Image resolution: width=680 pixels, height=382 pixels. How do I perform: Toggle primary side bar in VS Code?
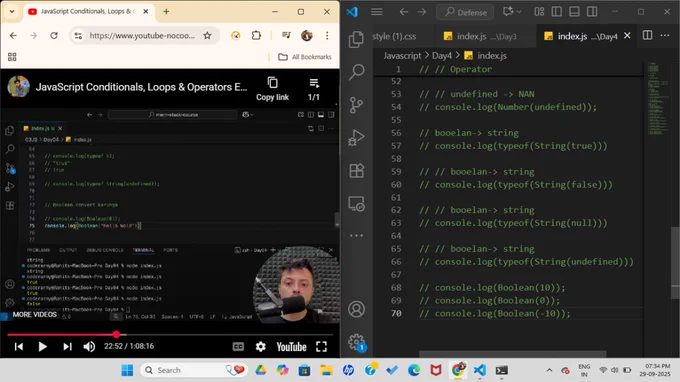click(x=557, y=12)
